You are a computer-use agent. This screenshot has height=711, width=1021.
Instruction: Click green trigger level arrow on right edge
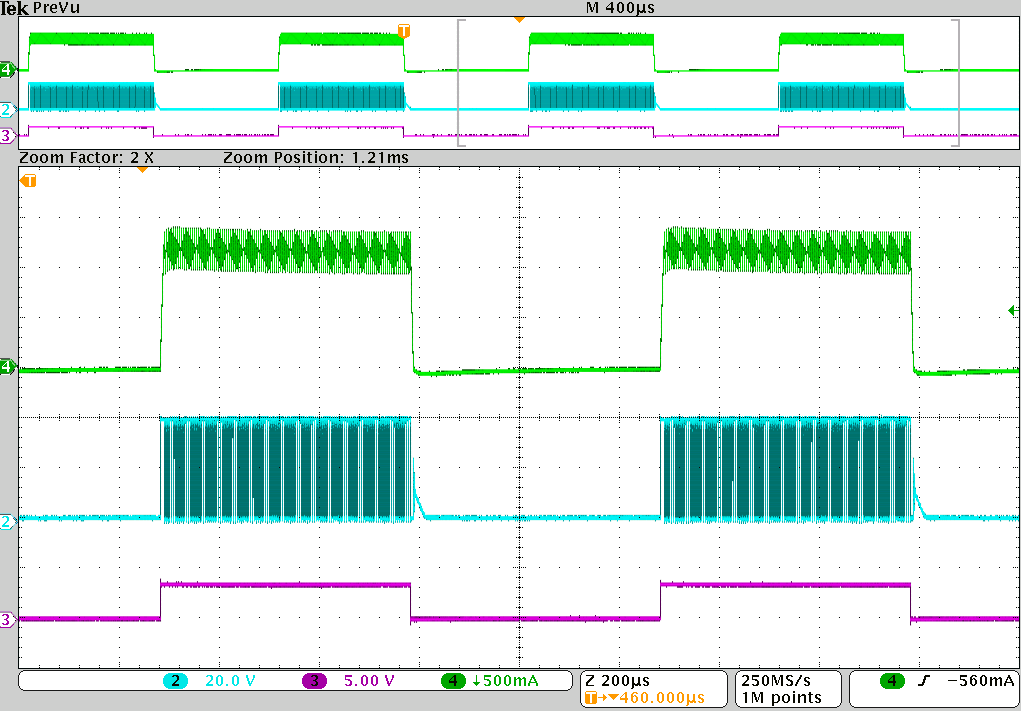tap(1013, 311)
